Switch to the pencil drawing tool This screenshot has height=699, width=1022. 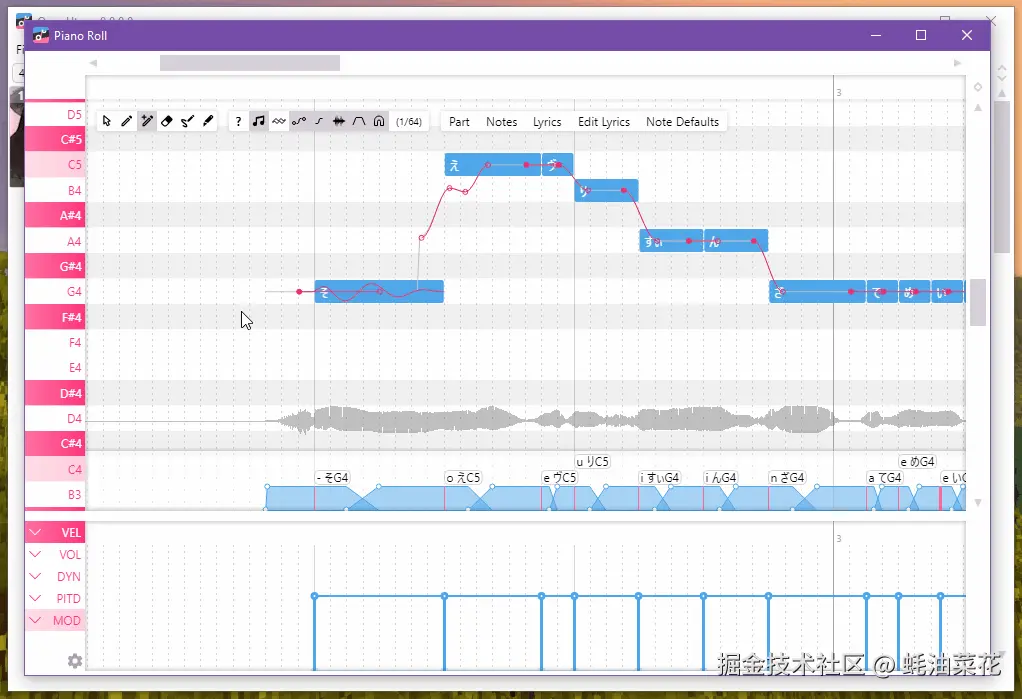click(x=127, y=120)
